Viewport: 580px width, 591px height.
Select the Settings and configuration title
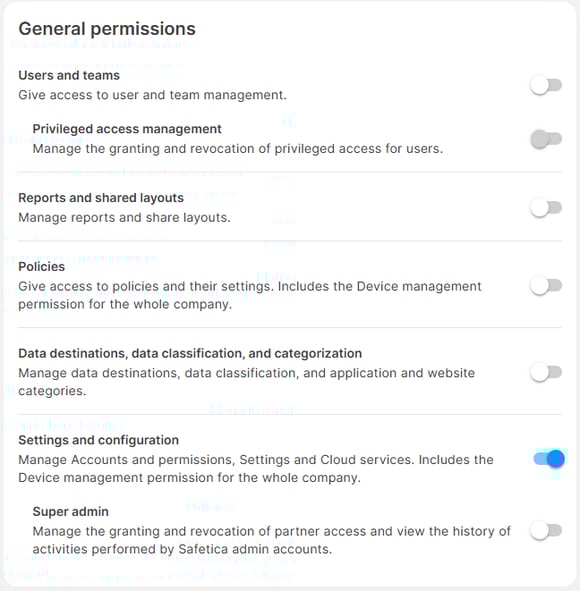98,440
